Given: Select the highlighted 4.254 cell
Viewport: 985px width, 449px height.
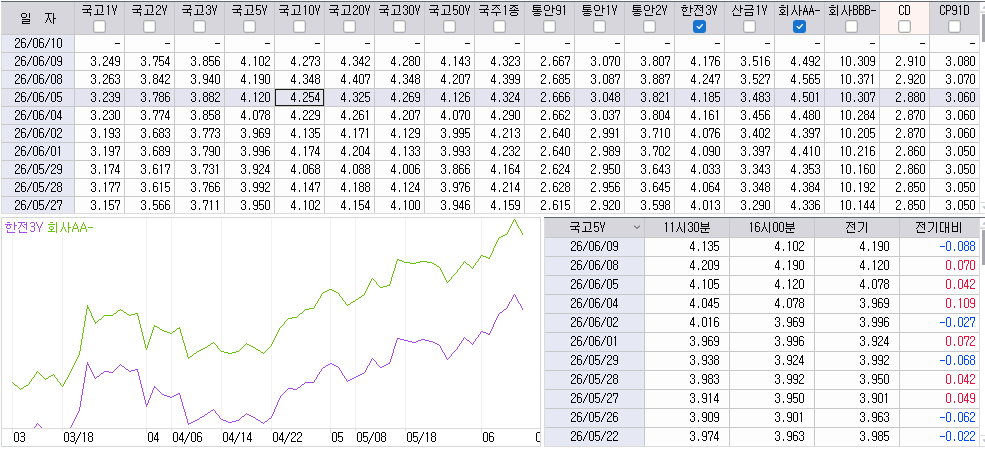Looking at the screenshot, I should point(300,97).
